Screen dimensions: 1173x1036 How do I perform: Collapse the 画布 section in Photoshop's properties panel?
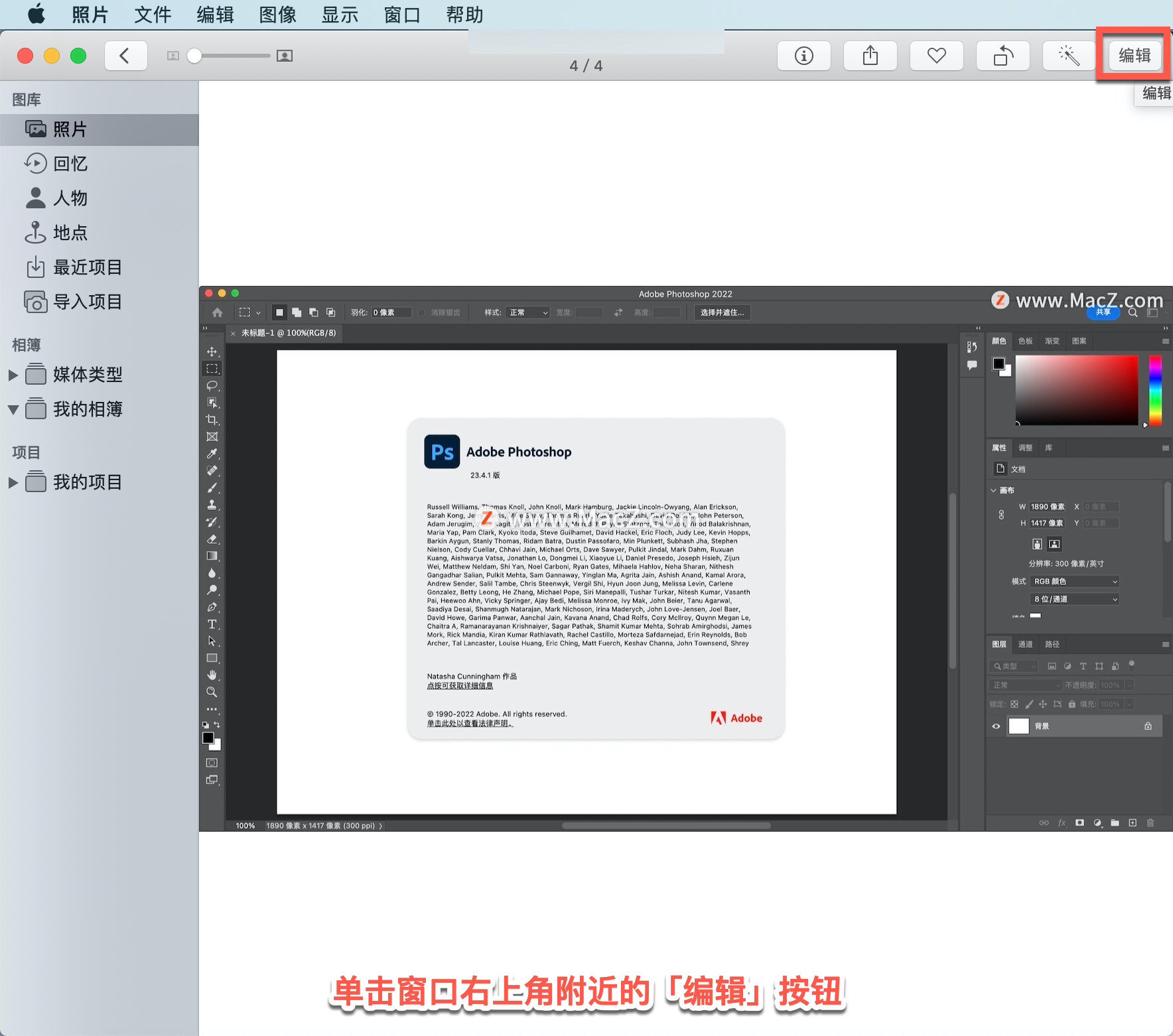point(993,490)
